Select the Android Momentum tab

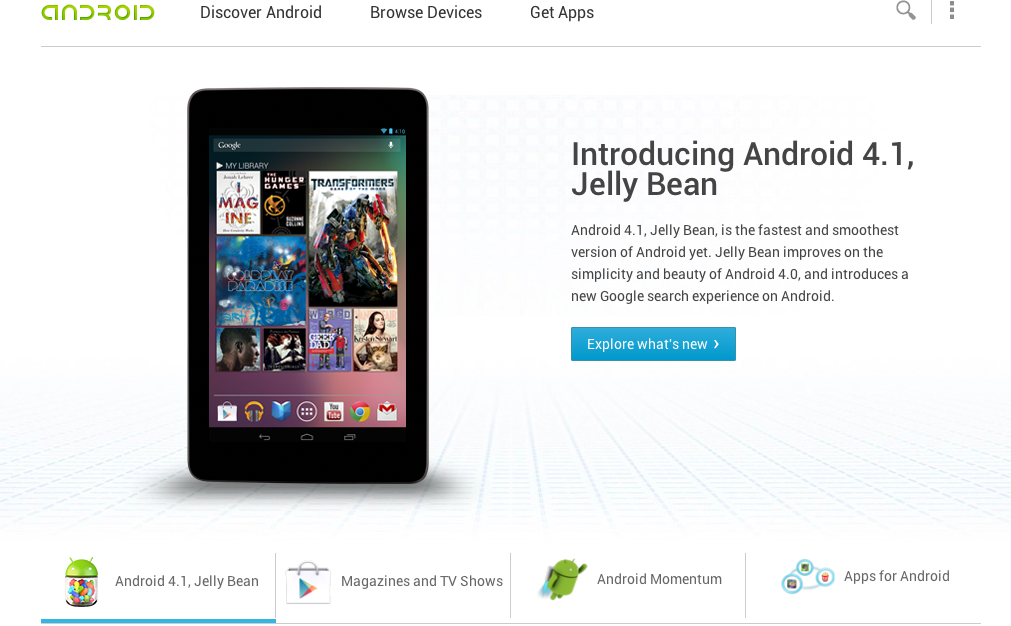coord(628,585)
